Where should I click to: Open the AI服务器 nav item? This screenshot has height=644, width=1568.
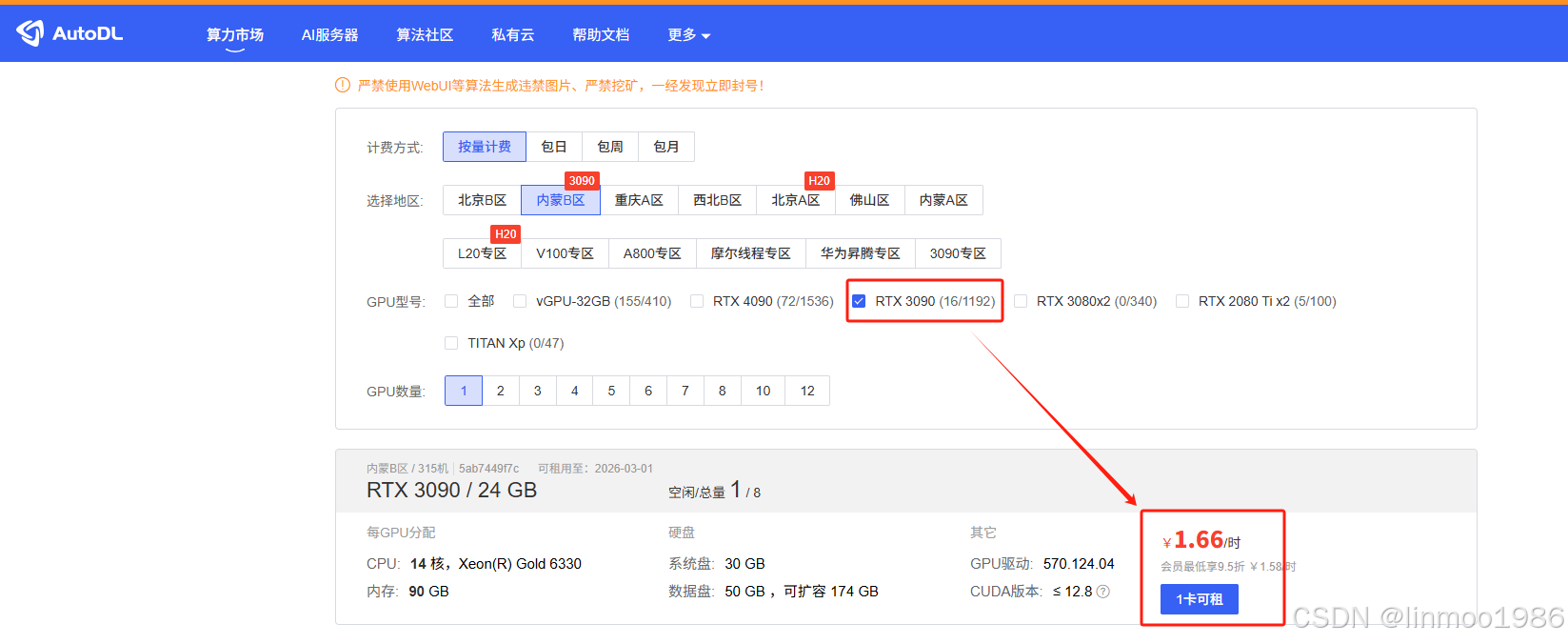point(329,35)
